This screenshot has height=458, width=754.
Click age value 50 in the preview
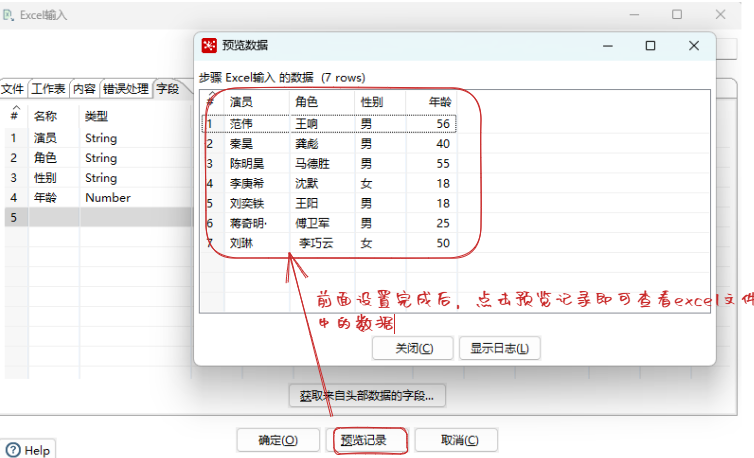point(443,243)
